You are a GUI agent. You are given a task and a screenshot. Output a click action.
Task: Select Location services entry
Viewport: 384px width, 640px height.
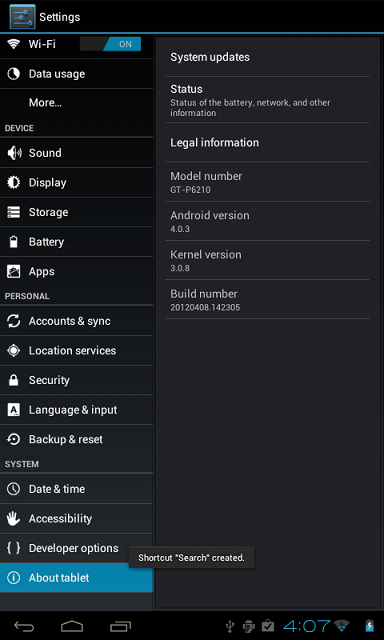76,351
